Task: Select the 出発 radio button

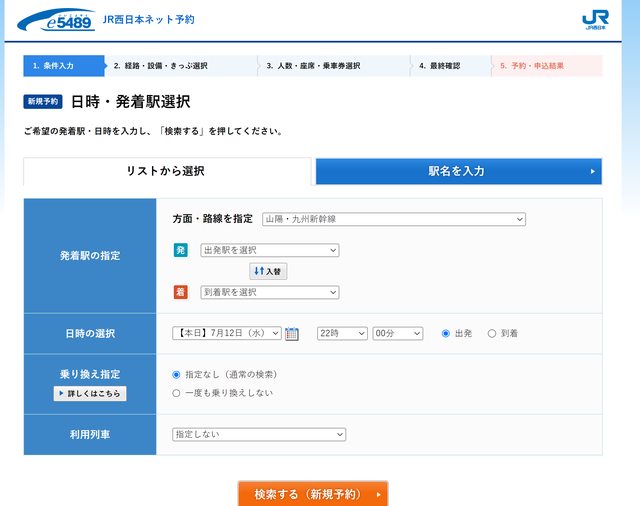Action: pos(446,333)
